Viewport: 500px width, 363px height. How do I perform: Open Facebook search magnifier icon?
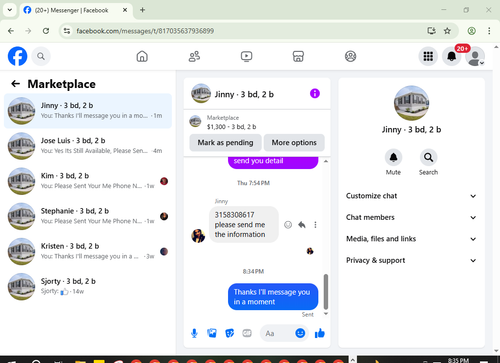pyautogui.click(x=41, y=56)
